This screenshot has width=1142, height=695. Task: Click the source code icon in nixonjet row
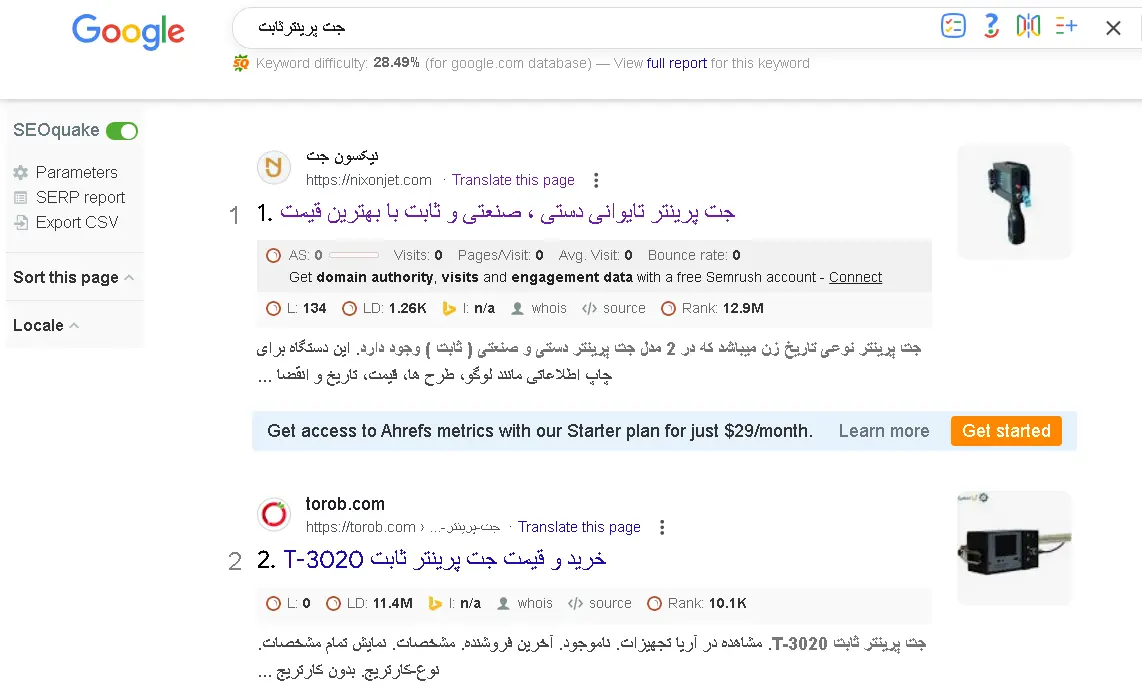click(x=589, y=309)
